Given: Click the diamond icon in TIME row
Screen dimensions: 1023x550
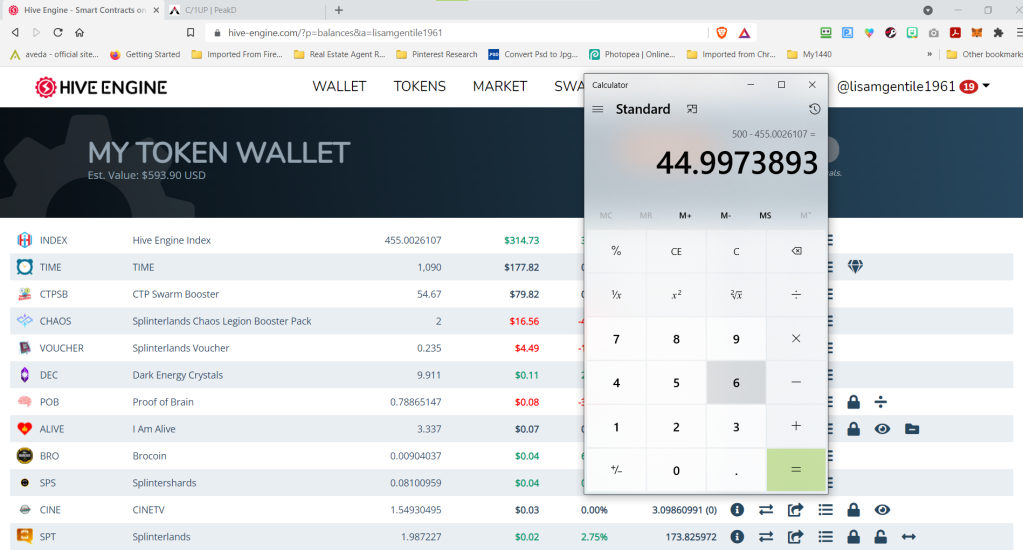Looking at the screenshot, I should pos(855,266).
